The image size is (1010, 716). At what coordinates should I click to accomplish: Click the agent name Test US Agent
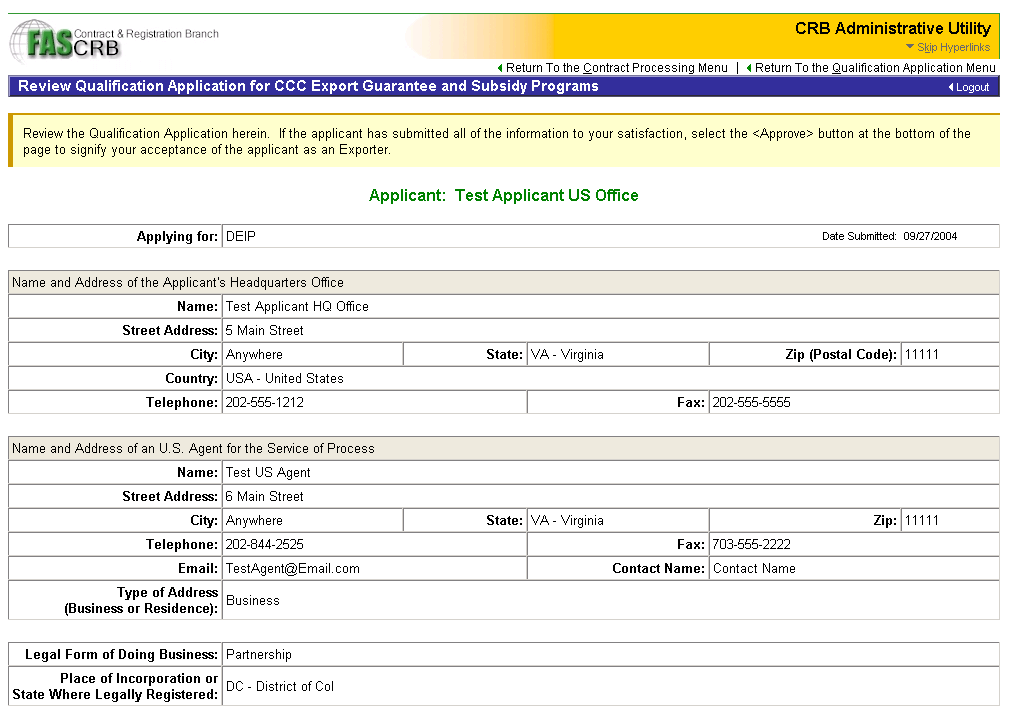tap(268, 473)
